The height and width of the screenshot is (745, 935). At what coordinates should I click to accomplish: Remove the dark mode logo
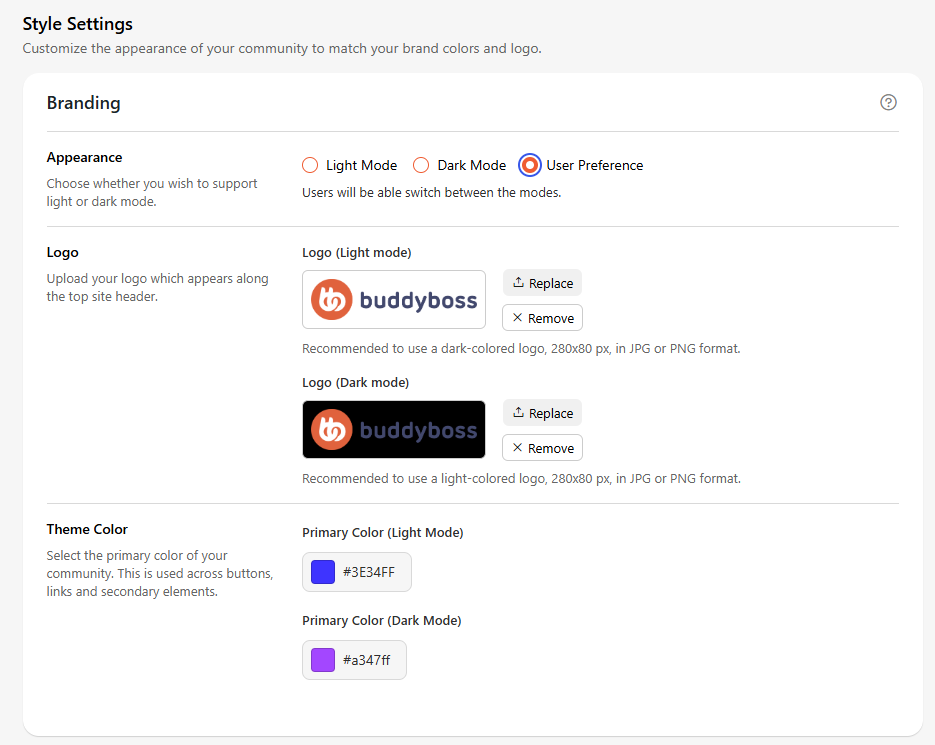[542, 448]
